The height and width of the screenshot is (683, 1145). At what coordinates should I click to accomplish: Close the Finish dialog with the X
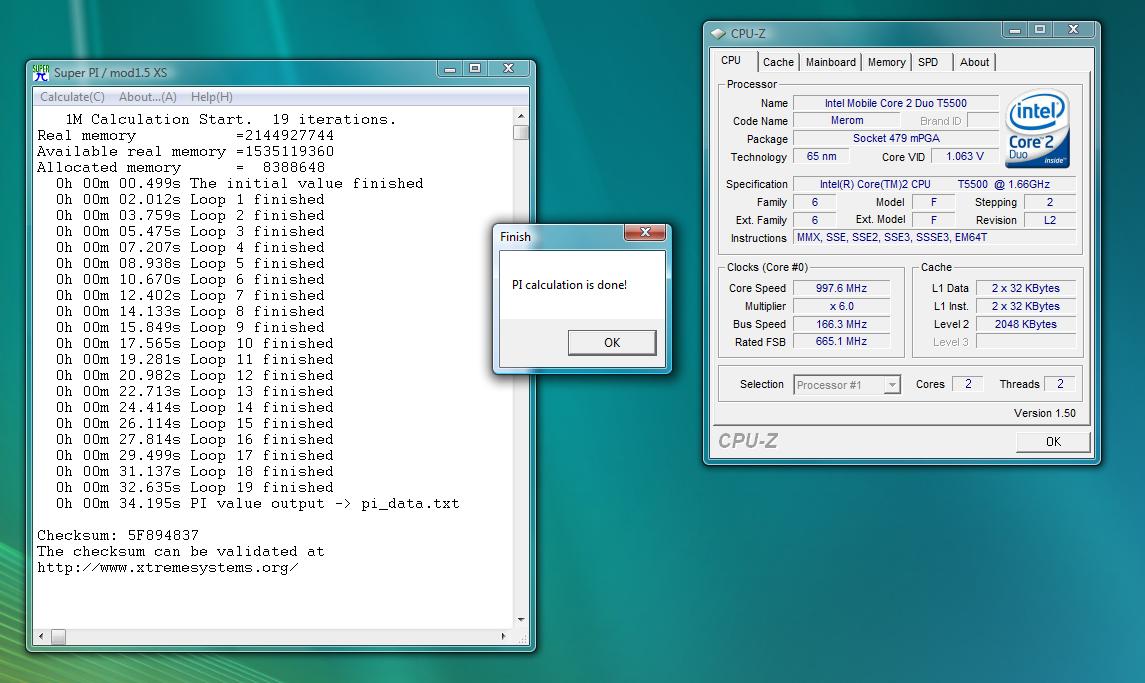[645, 232]
